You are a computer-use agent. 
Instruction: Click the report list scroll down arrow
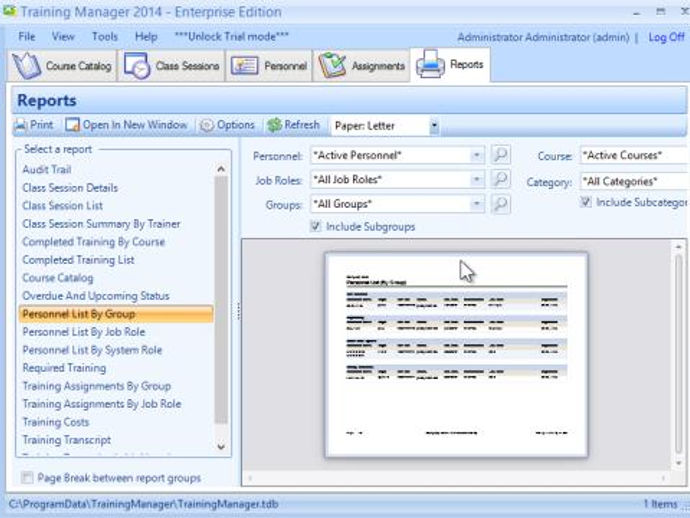(x=221, y=447)
